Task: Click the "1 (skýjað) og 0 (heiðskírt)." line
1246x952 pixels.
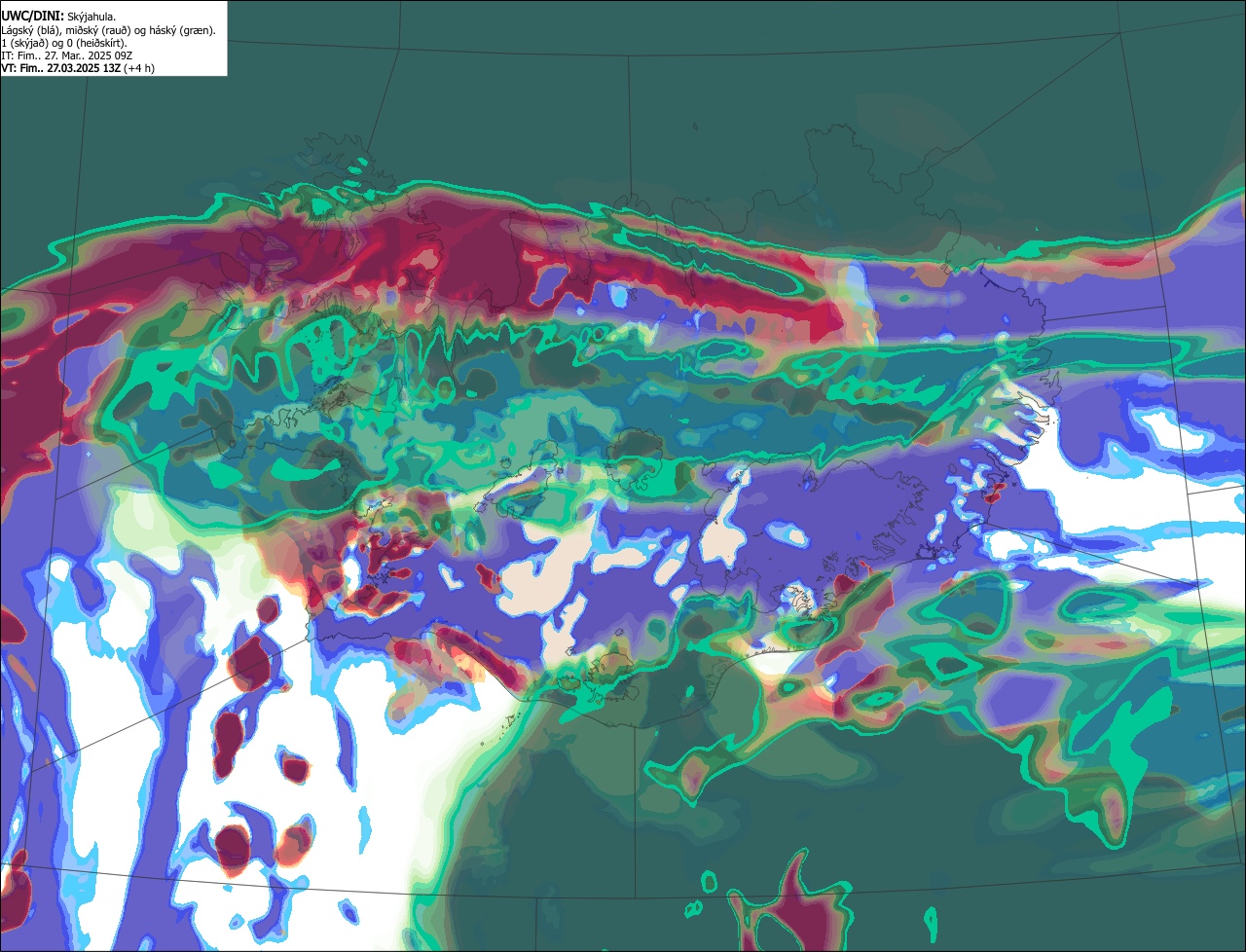Action: pyautogui.click(x=64, y=43)
